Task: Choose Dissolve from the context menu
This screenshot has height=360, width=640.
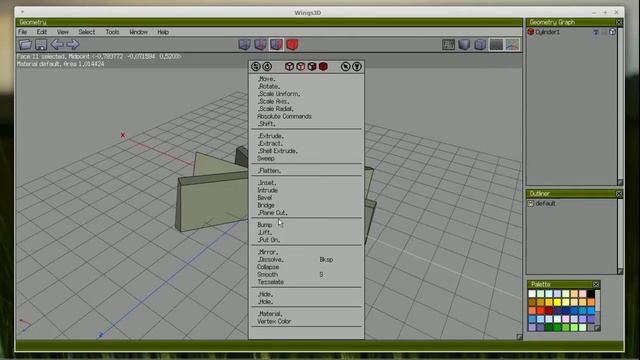Action: click(270, 260)
